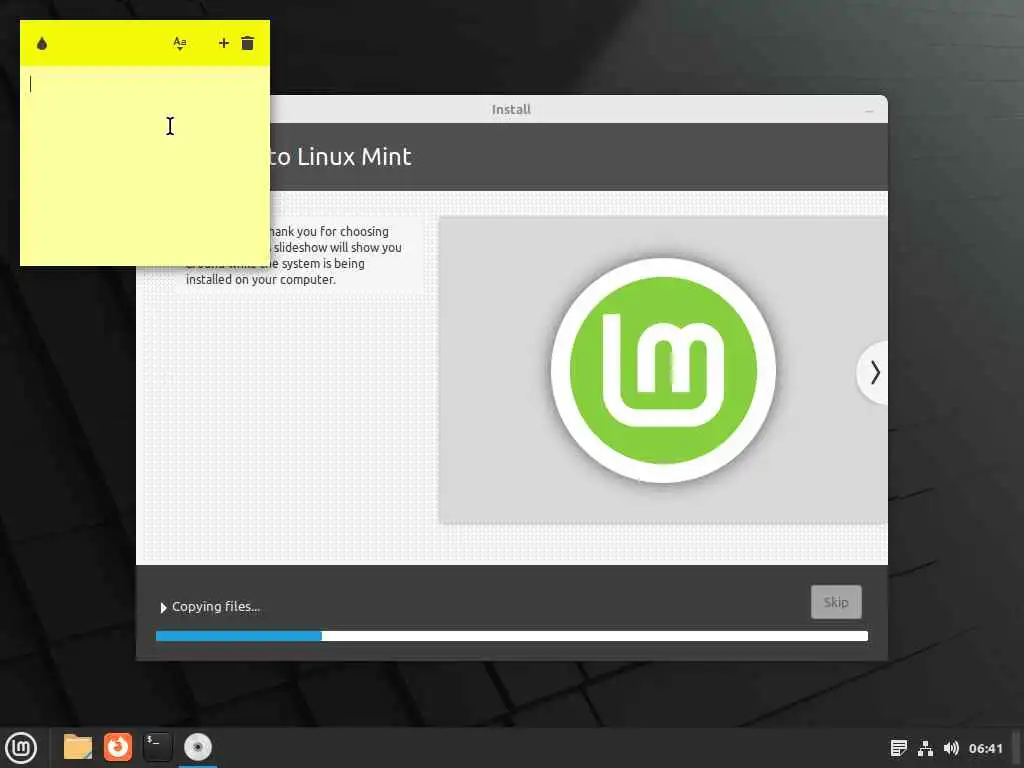This screenshot has height=768, width=1024.
Task: Click the Linux Mint logo slide image
Action: click(663, 370)
